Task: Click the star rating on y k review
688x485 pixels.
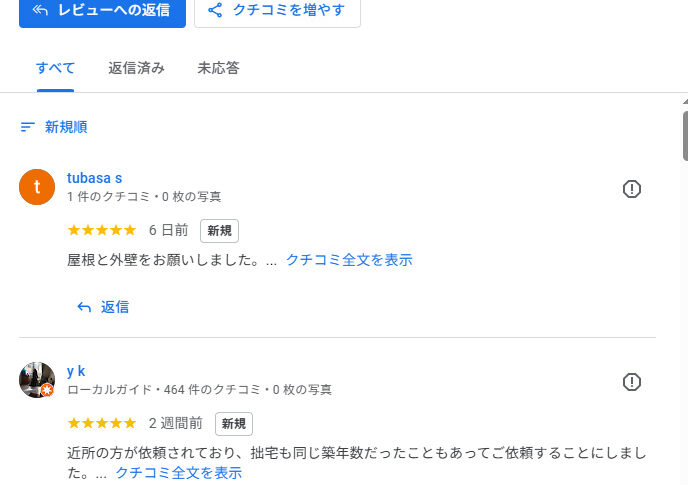Action: [x=102, y=423]
